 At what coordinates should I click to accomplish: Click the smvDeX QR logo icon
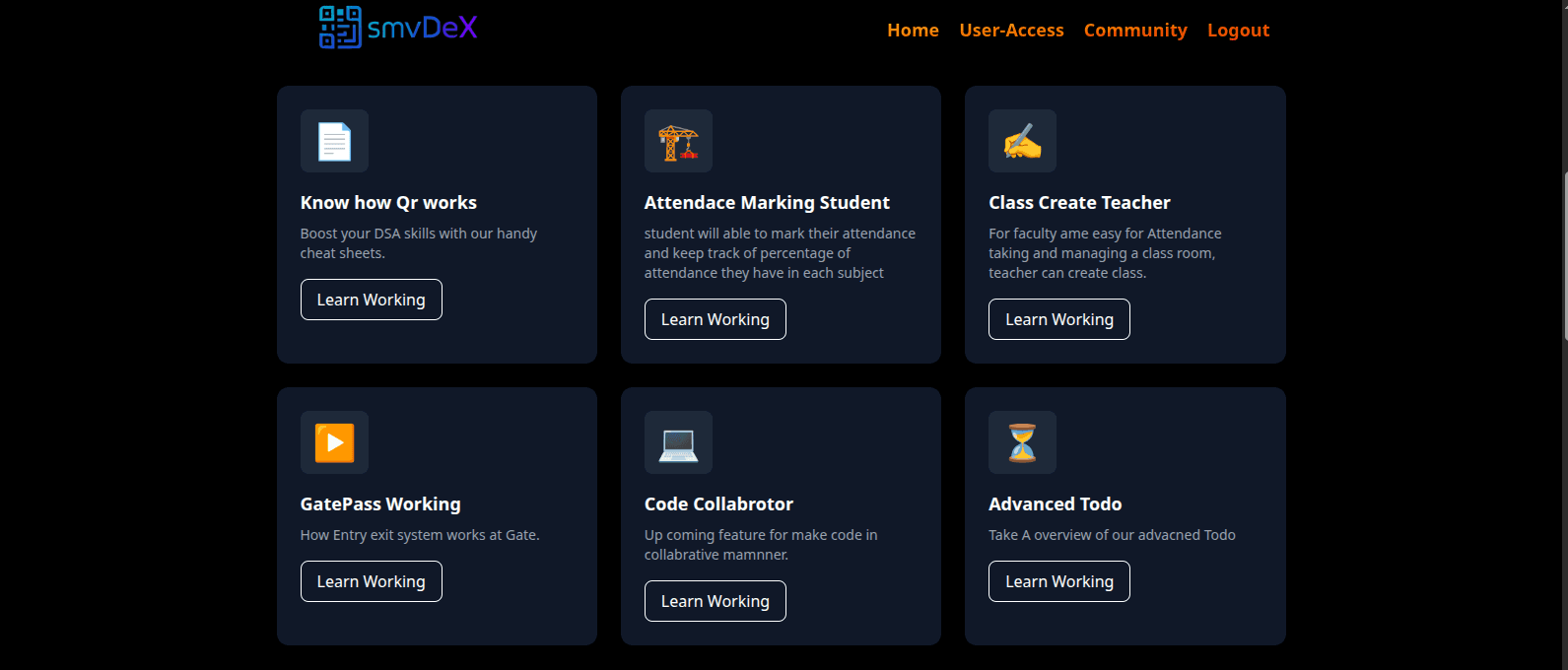point(340,28)
